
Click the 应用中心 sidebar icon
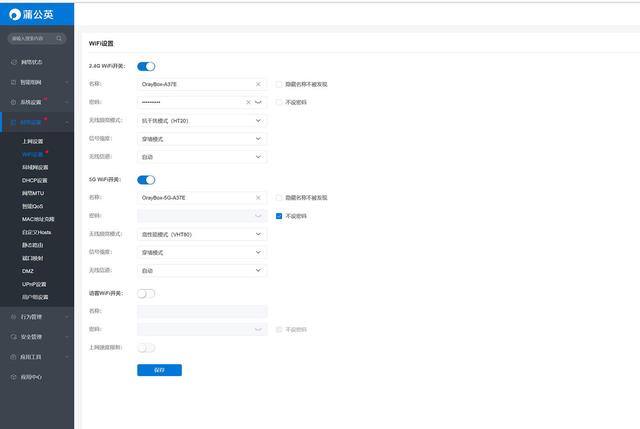(x=13, y=377)
